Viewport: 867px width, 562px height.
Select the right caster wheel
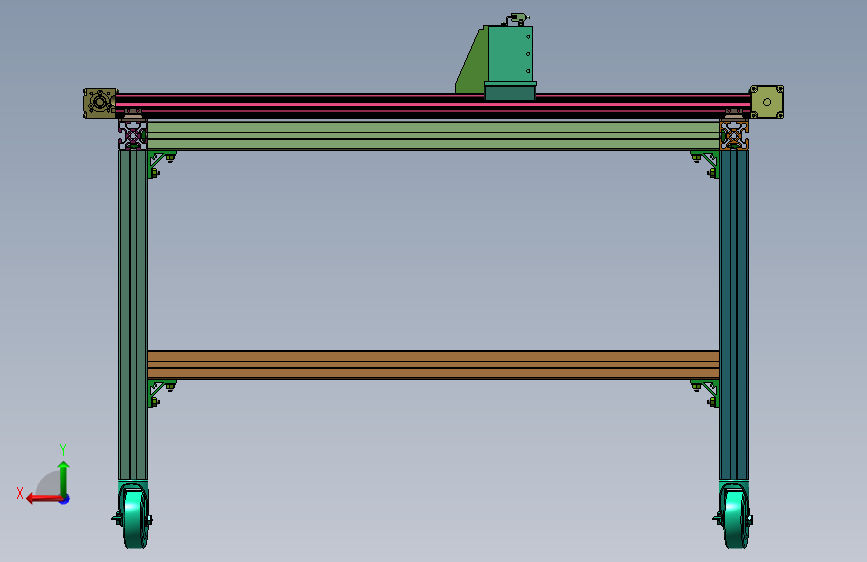coord(734,516)
